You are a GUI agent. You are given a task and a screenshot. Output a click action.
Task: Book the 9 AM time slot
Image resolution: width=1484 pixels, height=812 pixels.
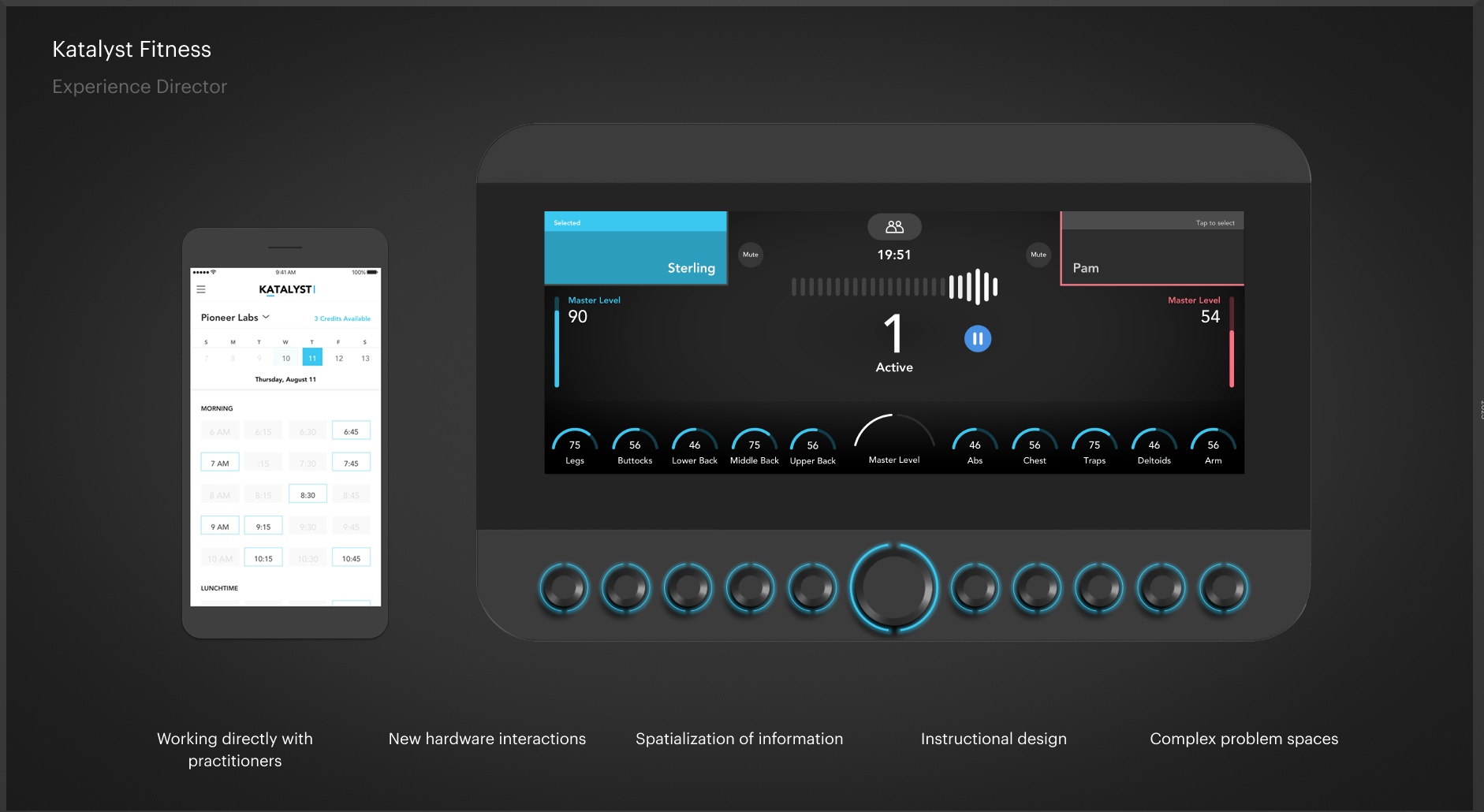(x=220, y=527)
